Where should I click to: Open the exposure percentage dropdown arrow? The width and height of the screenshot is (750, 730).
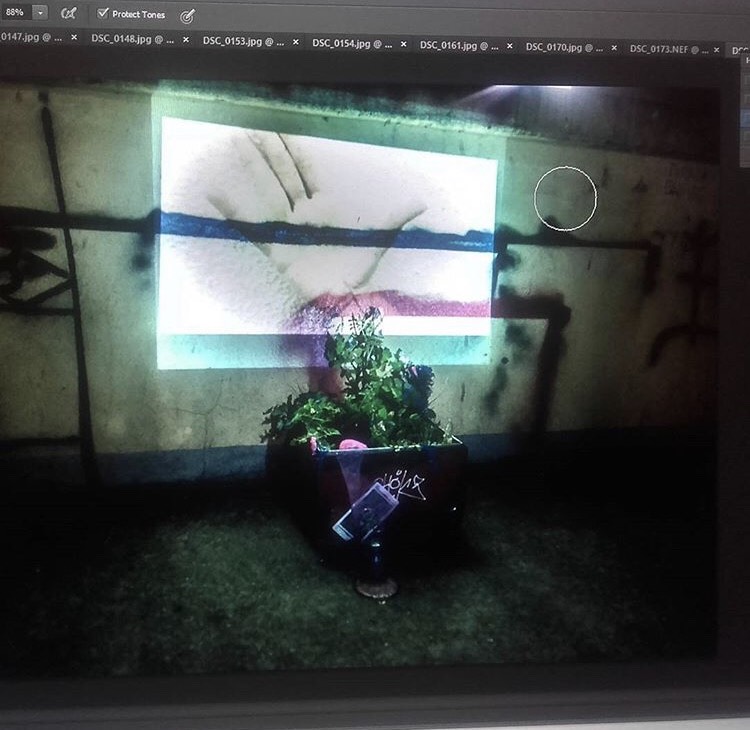click(x=39, y=13)
